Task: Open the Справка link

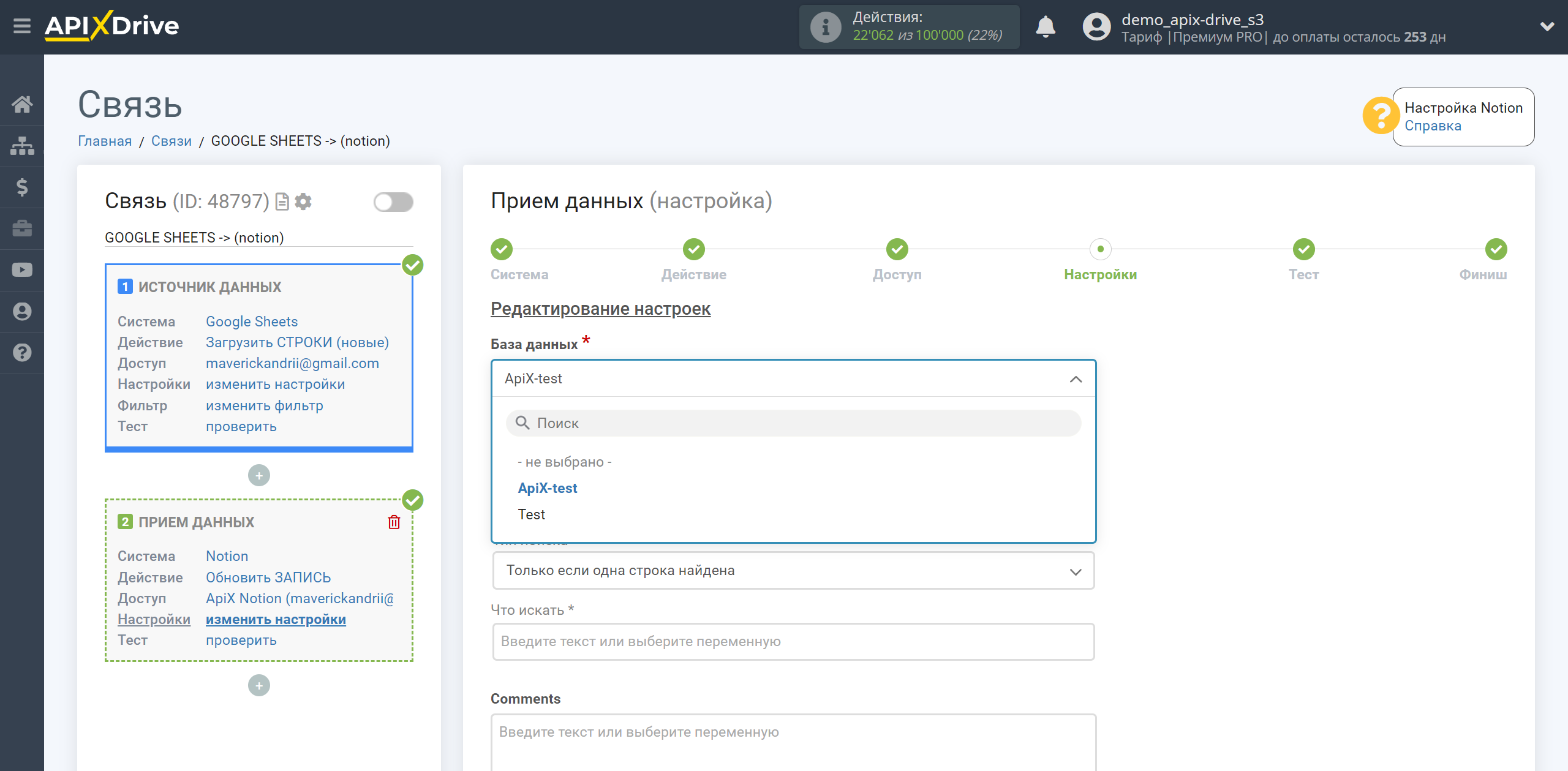Action: (1433, 126)
